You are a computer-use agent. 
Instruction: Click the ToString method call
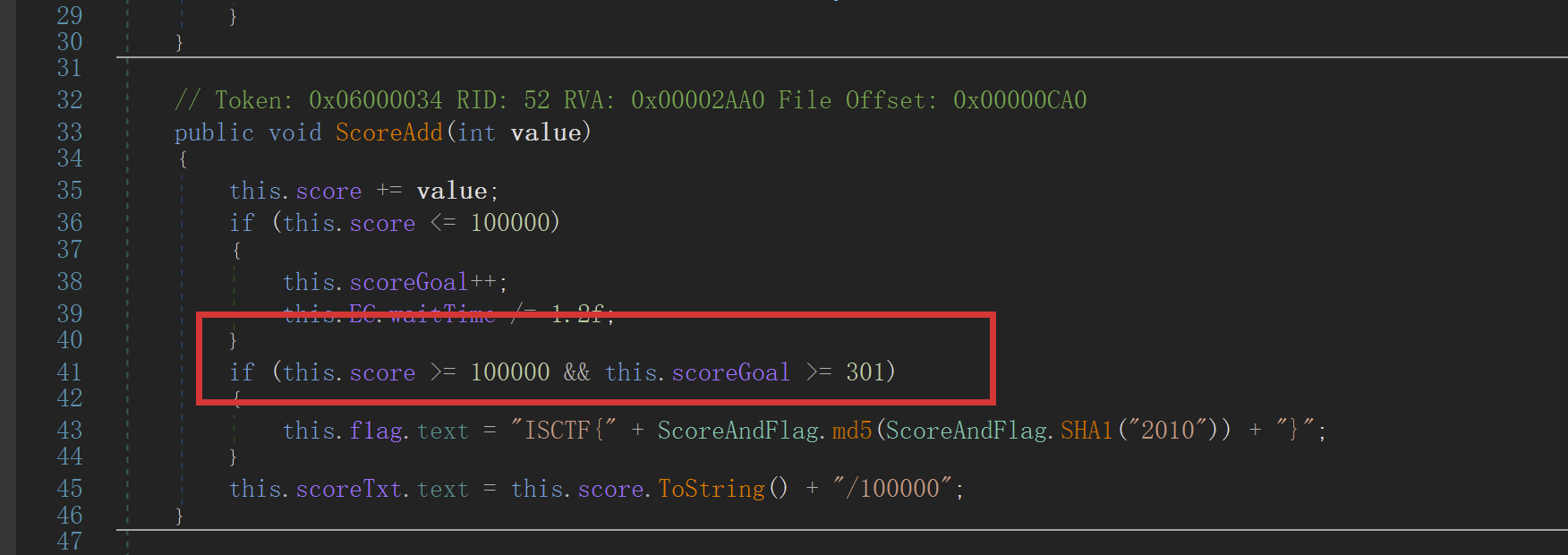tap(712, 489)
